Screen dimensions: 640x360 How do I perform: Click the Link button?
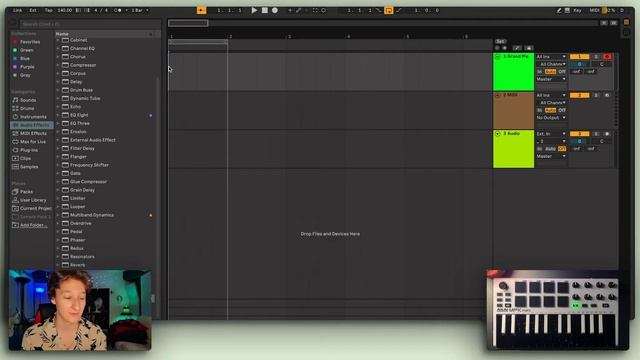(x=18, y=10)
